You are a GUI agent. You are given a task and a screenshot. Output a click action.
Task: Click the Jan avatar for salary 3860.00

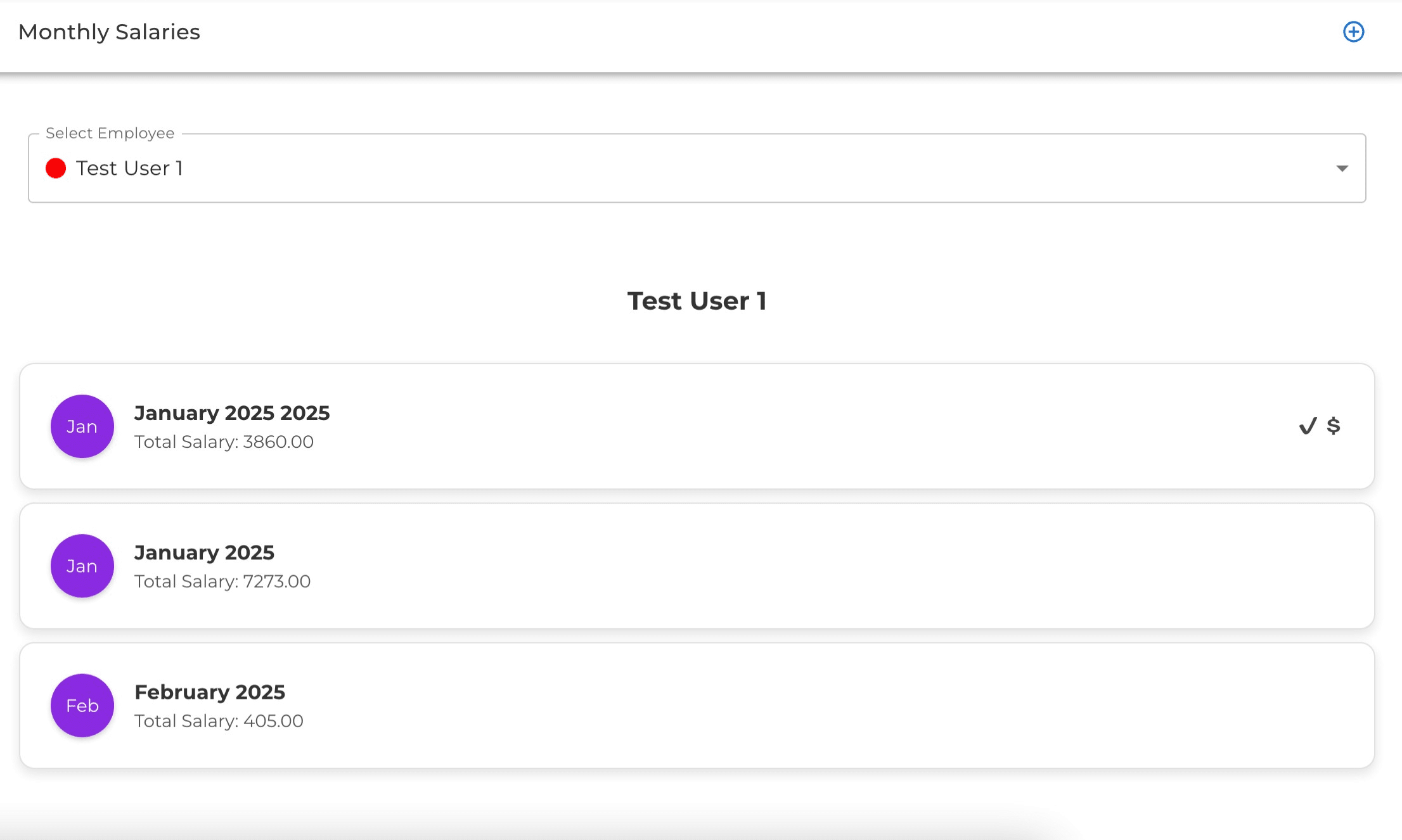pyautogui.click(x=82, y=426)
